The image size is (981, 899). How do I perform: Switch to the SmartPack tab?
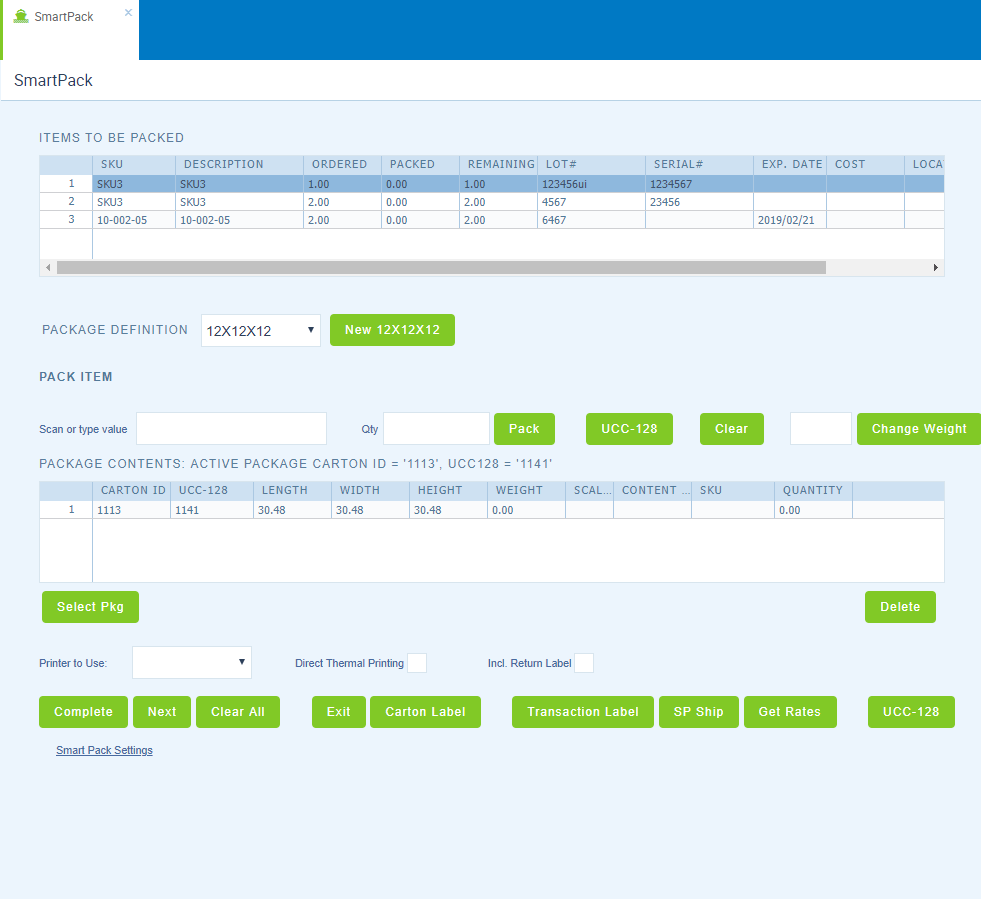[64, 17]
